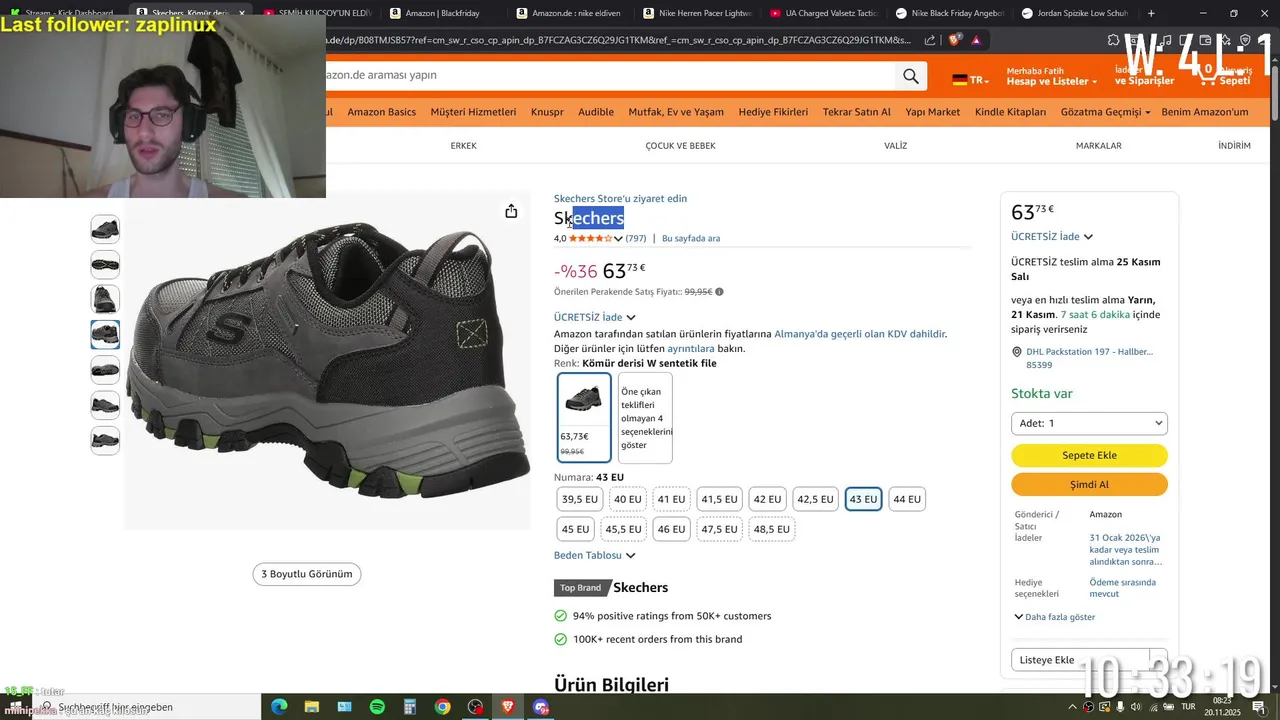Click the Sepete Ekle button
Image resolution: width=1280 pixels, height=720 pixels.
(x=1089, y=455)
